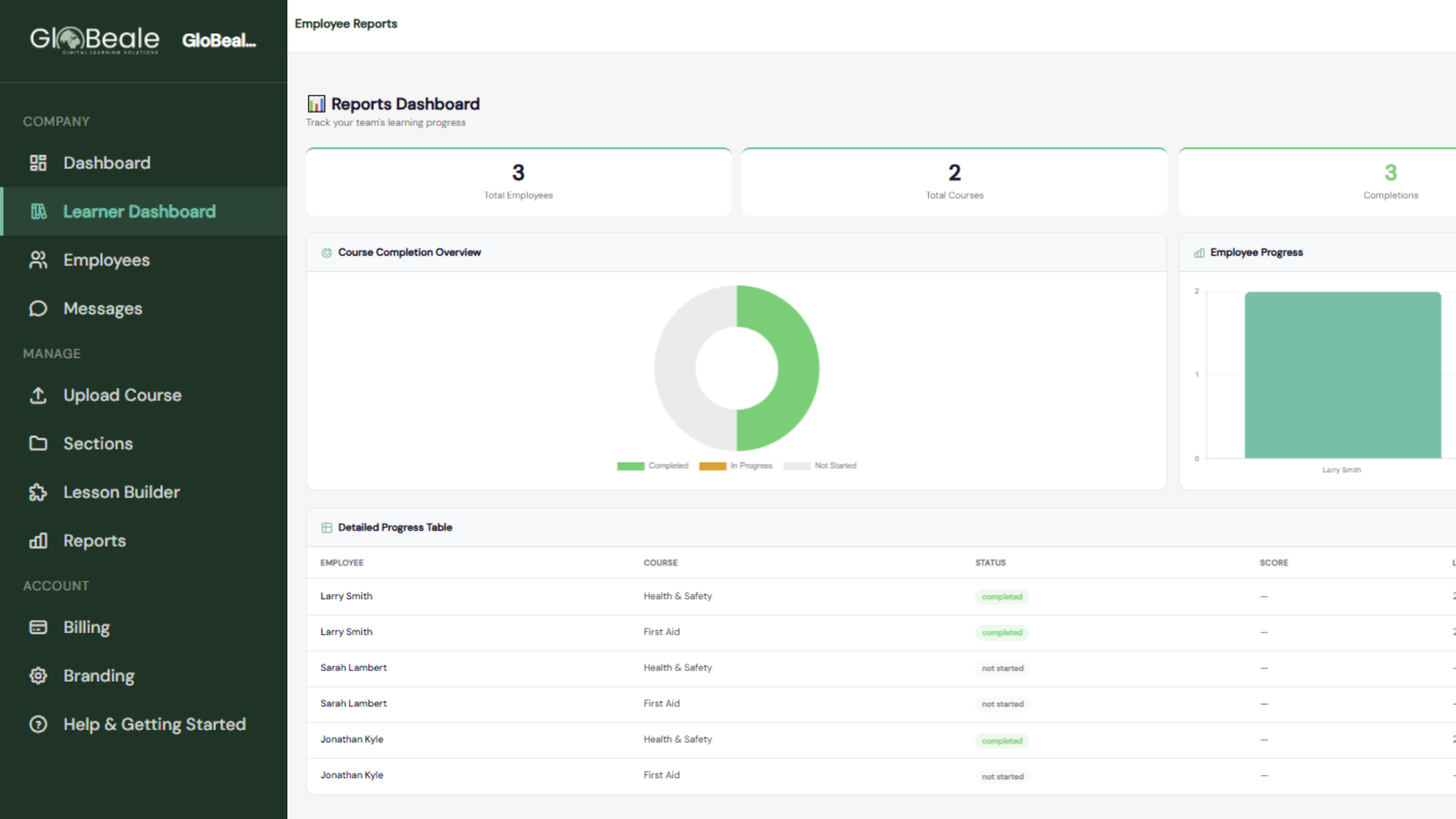Click Jonathan Kyle in Health & Safety row
Viewport: 1456px width, 819px height.
pos(352,739)
